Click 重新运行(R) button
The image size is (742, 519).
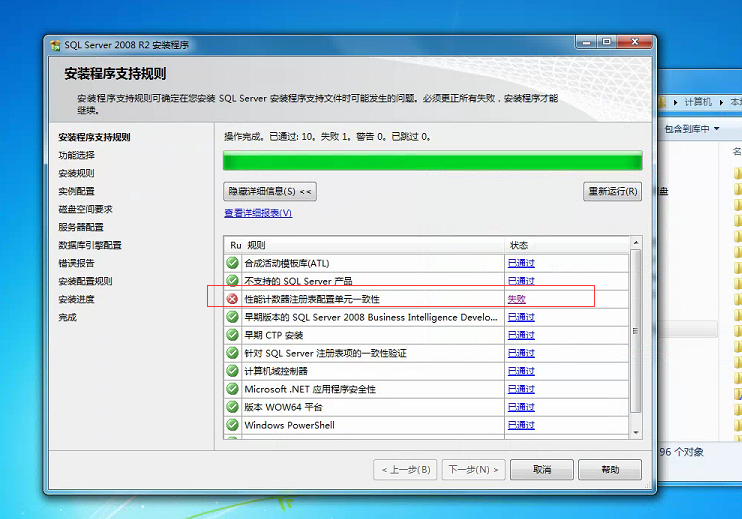(x=612, y=192)
